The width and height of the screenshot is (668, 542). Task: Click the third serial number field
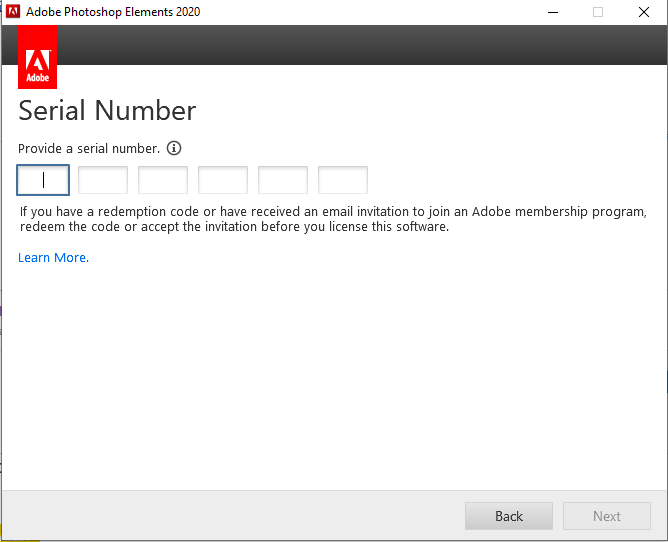pos(163,180)
